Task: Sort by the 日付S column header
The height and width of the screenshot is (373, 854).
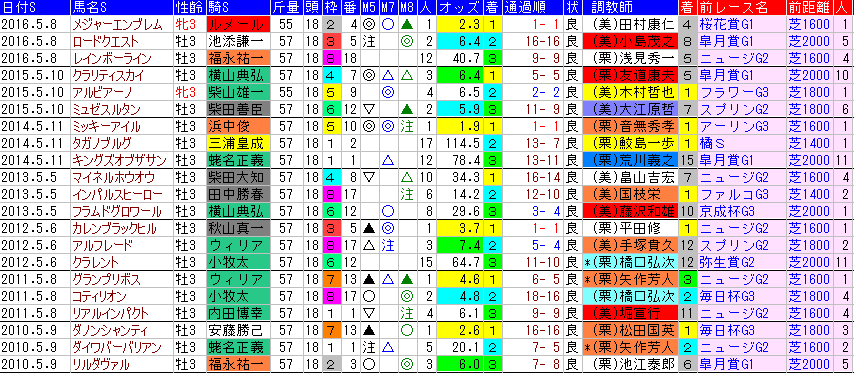Action: [x=34, y=8]
